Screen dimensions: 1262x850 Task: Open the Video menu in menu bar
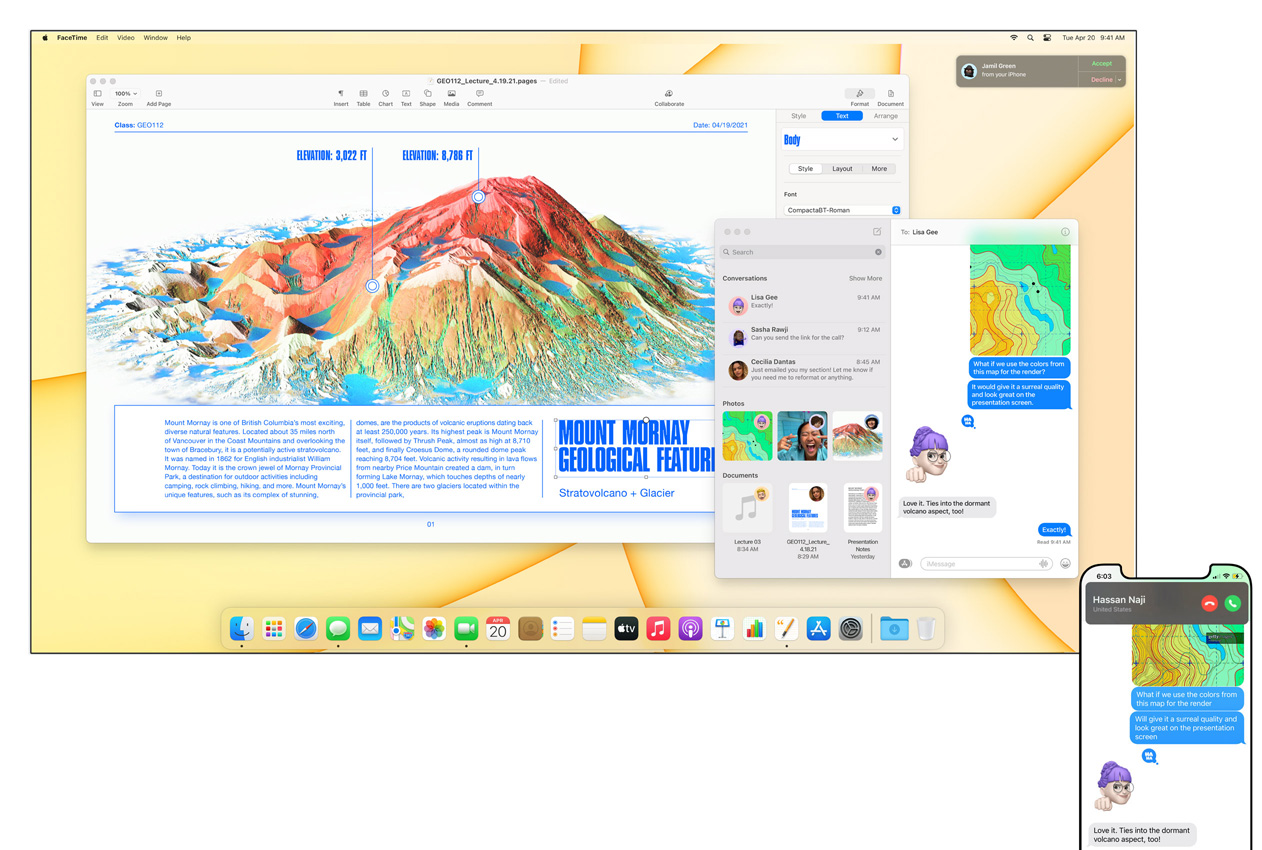click(126, 38)
